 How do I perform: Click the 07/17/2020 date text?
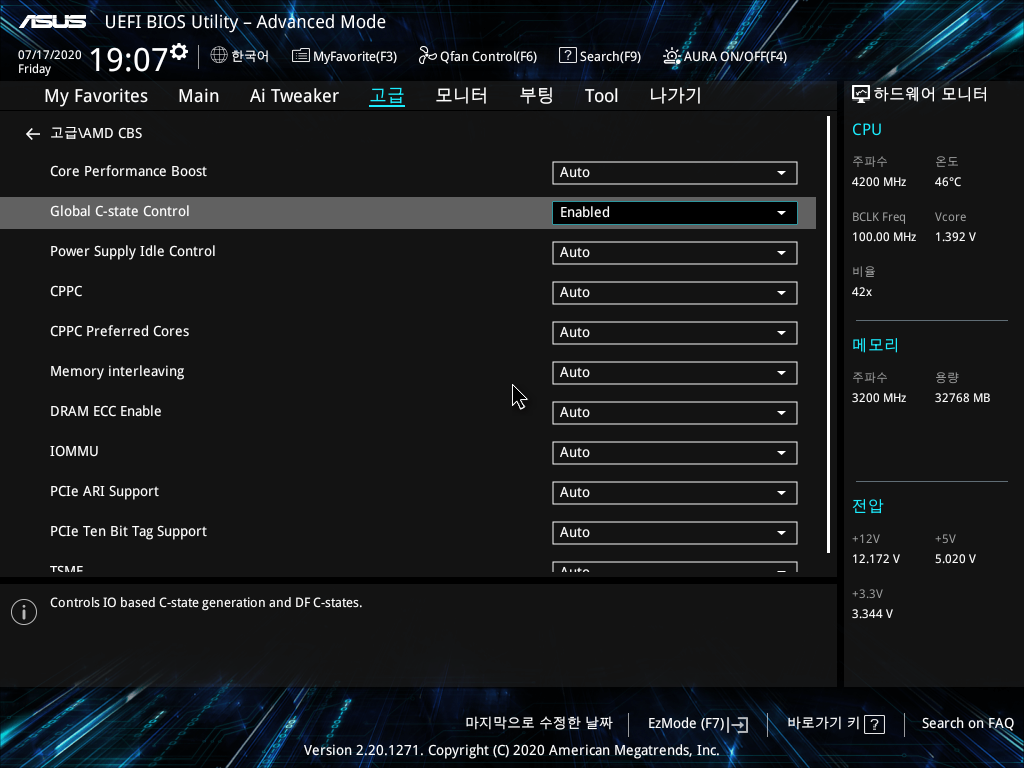[x=50, y=55]
